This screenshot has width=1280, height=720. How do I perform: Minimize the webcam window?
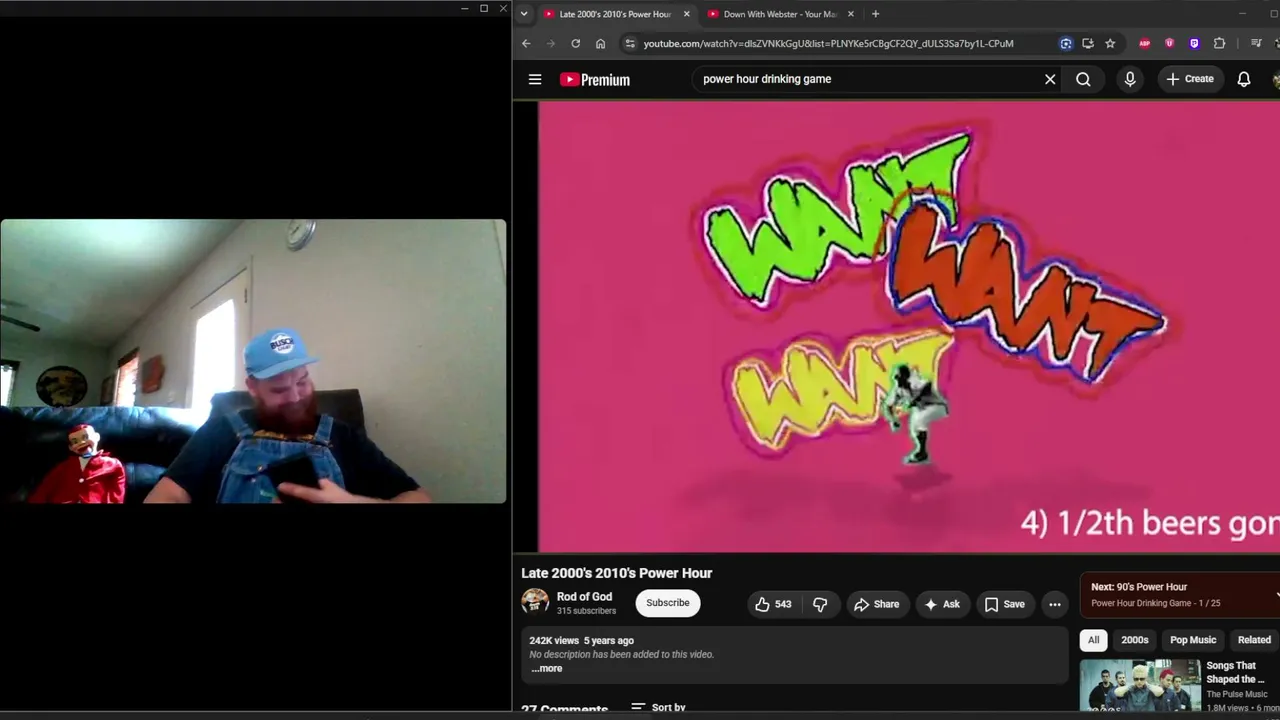tap(464, 9)
